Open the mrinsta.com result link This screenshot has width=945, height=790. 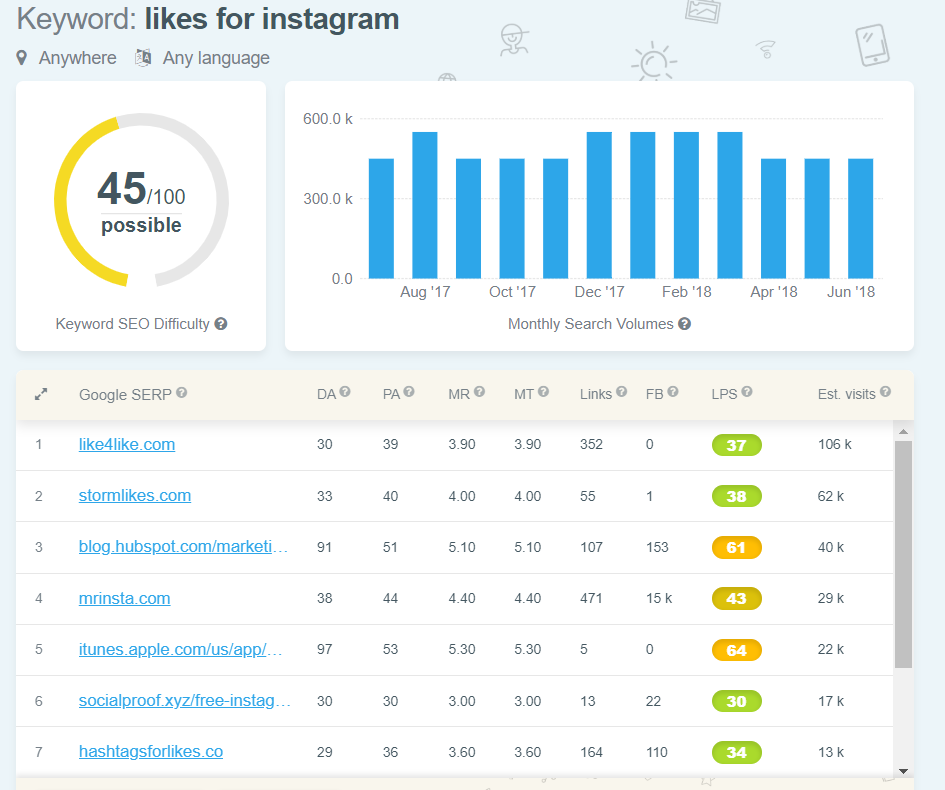tap(125, 598)
